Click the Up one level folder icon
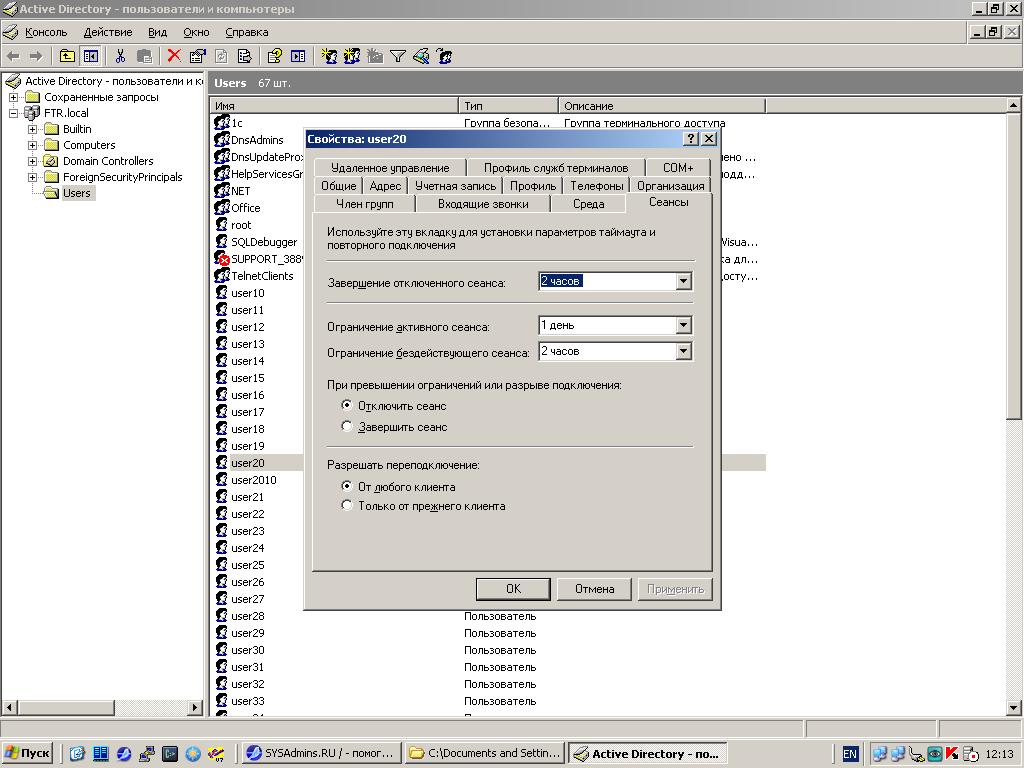Viewport: 1024px width, 768px height. (x=67, y=56)
